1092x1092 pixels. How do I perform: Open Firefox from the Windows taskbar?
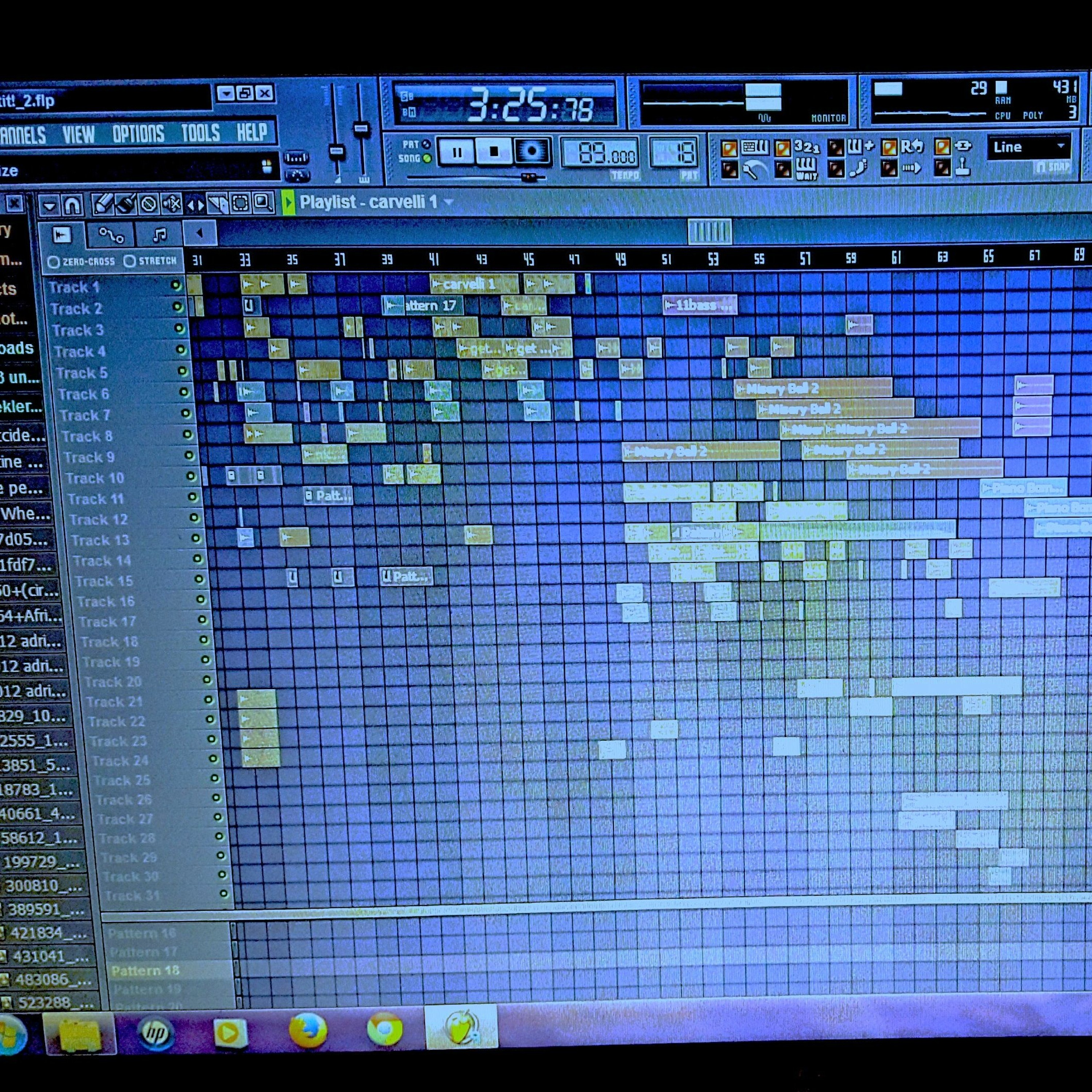point(308,1031)
